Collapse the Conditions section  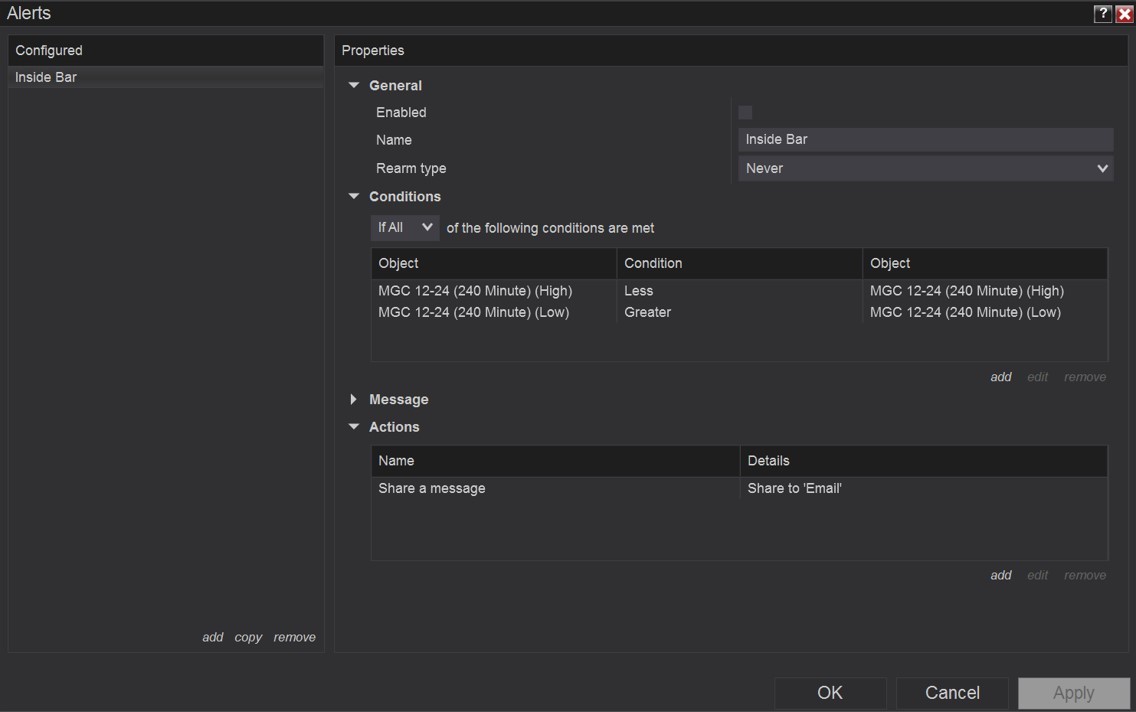[354, 197]
